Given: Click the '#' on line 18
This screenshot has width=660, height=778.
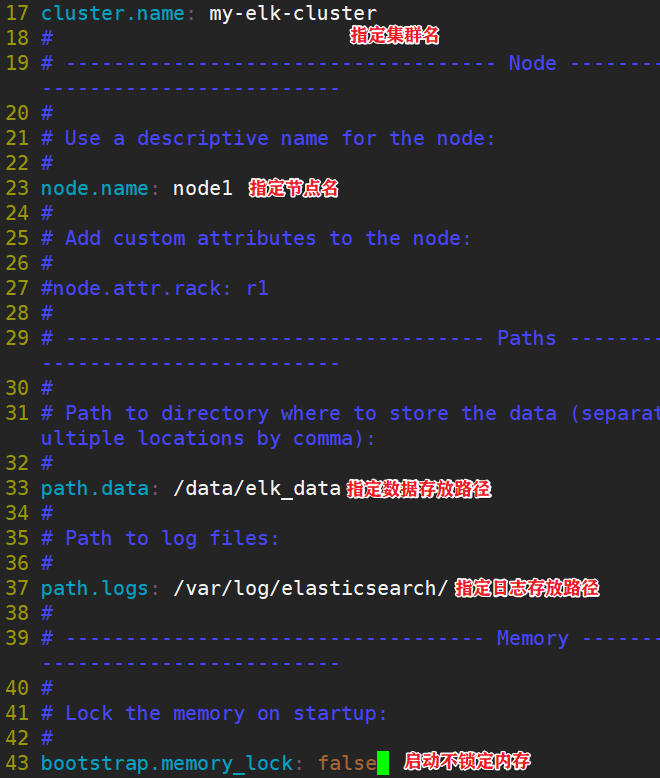Looking at the screenshot, I should (x=47, y=38).
